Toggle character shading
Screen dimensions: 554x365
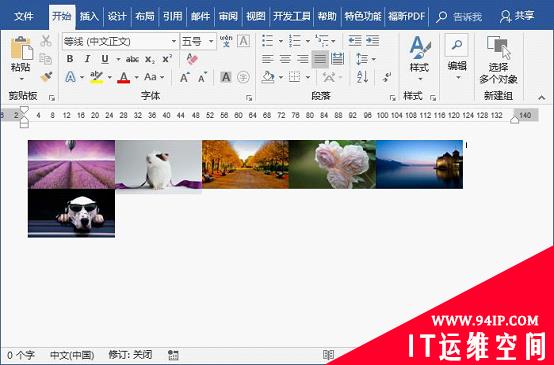(x=226, y=77)
